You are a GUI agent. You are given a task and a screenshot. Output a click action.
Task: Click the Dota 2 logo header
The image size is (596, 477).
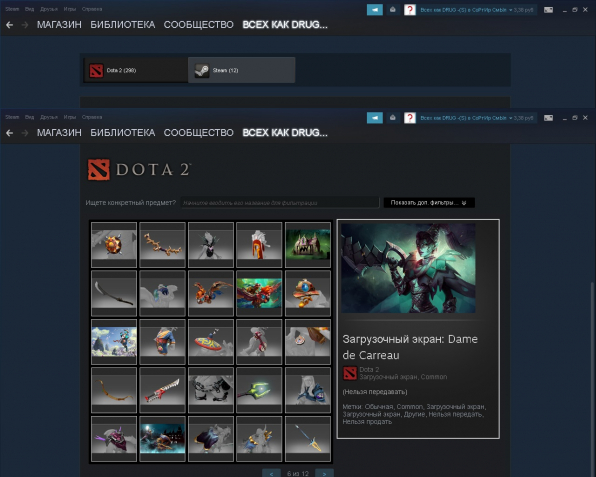139,170
